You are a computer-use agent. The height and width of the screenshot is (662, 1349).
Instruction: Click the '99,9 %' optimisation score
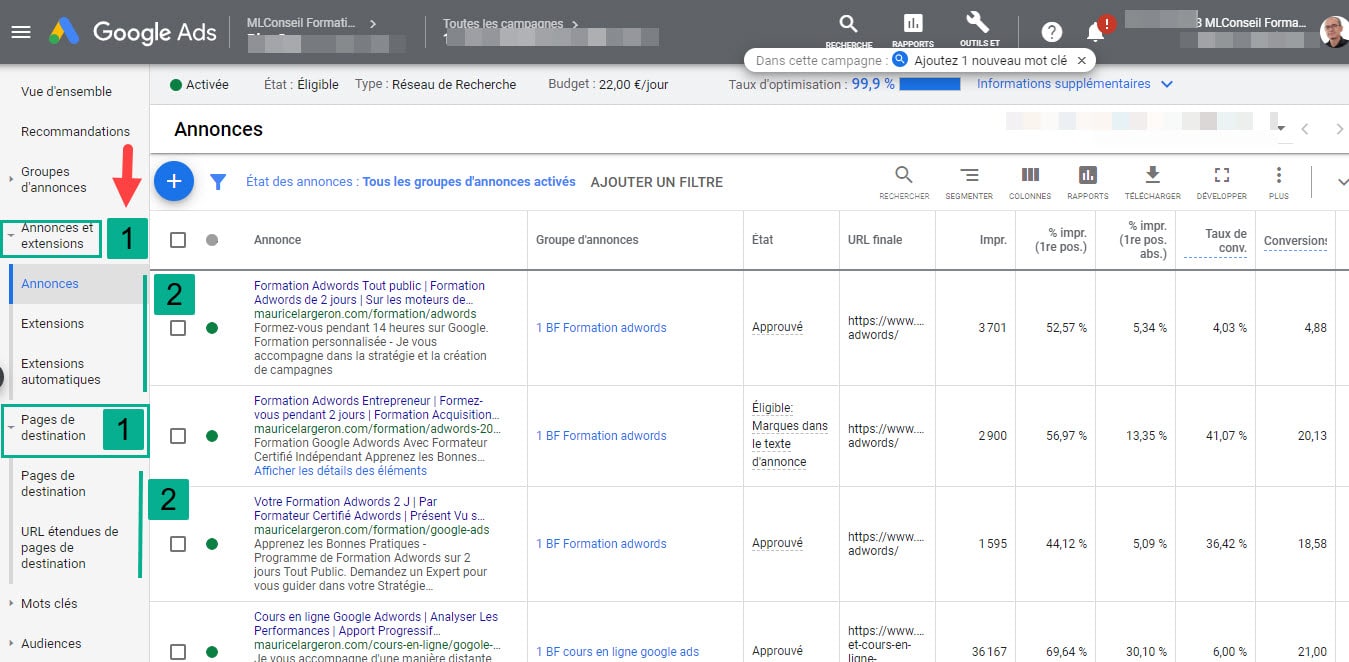(x=872, y=84)
